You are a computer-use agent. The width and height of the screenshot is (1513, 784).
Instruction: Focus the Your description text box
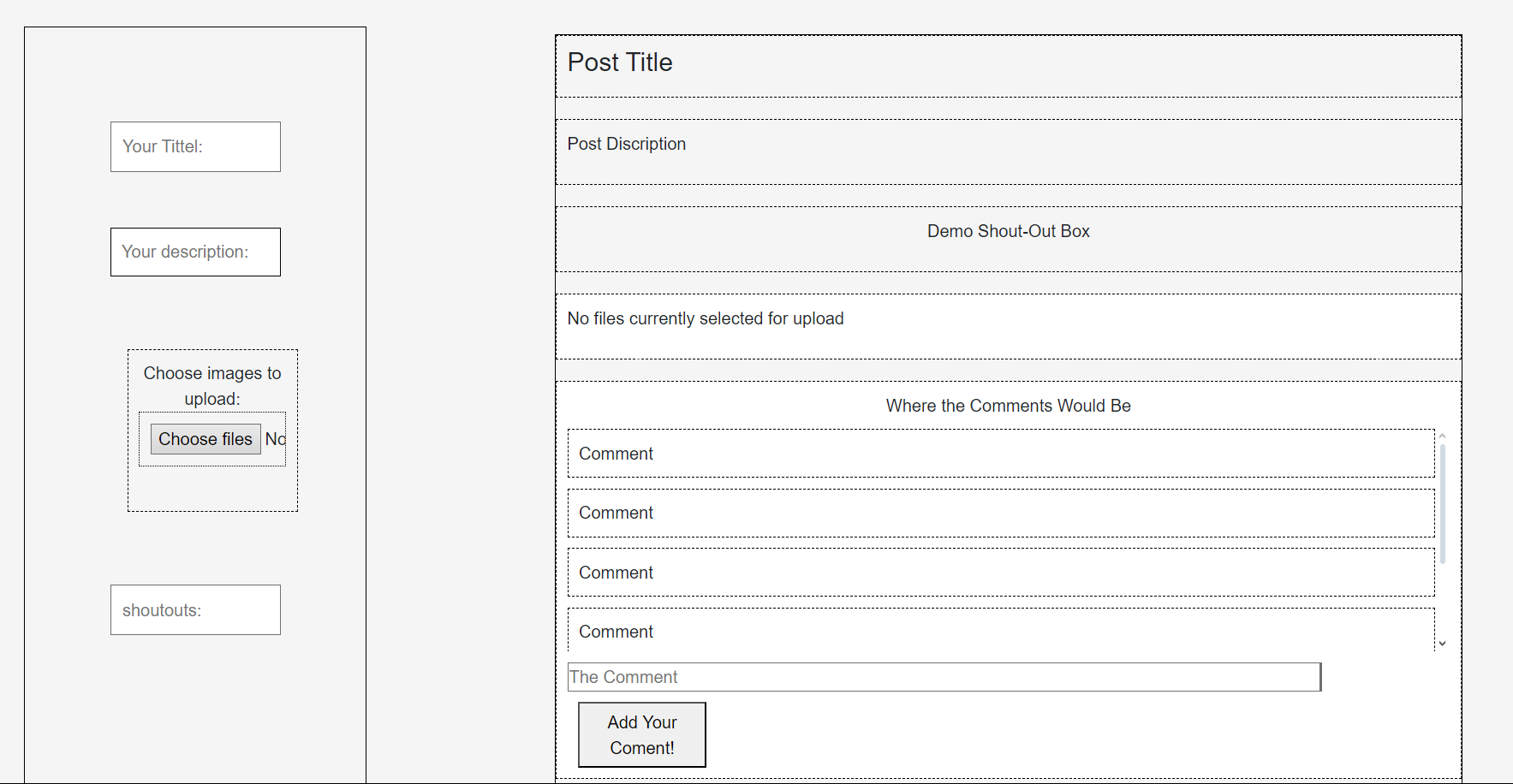[x=195, y=252]
